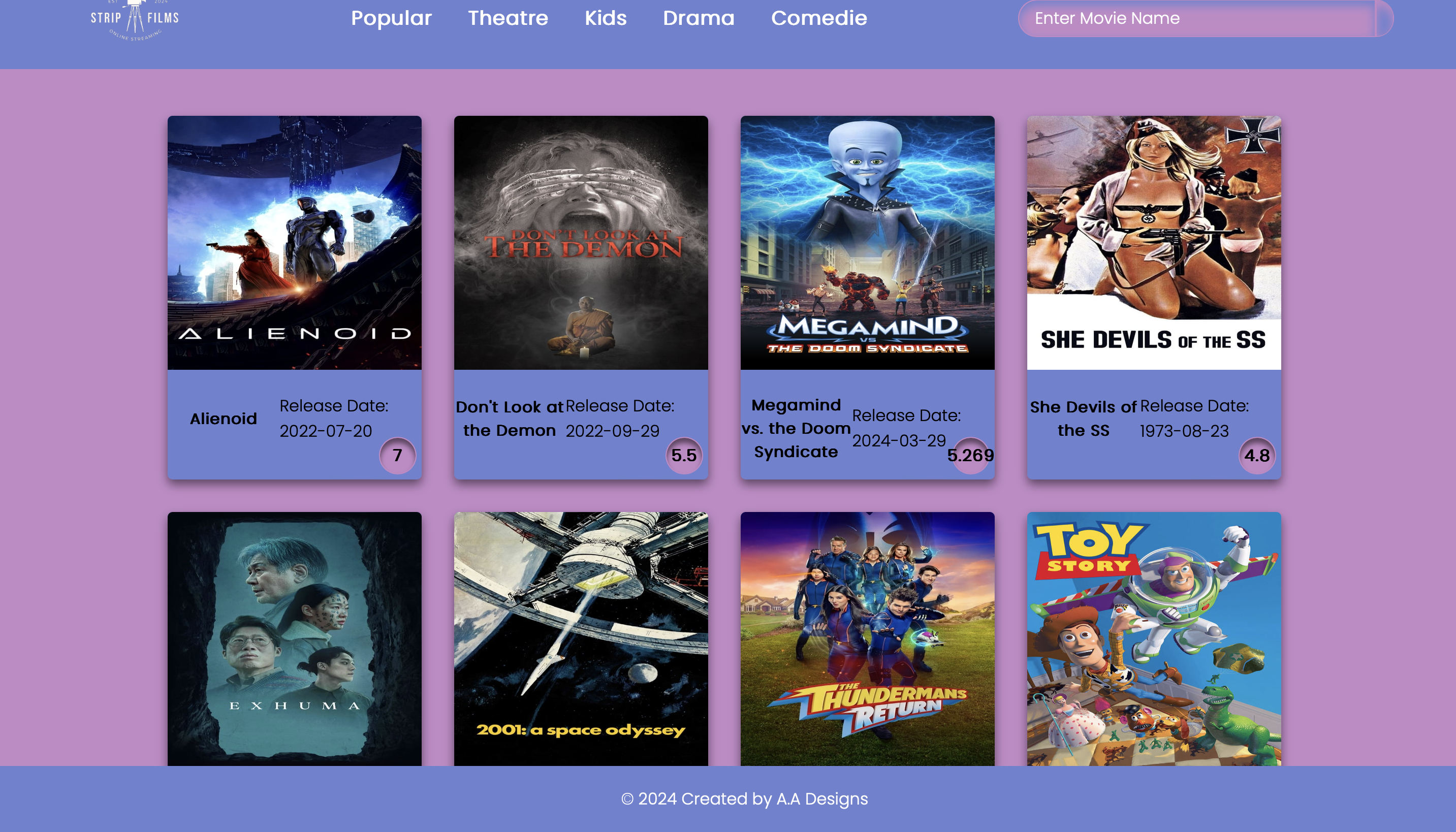Screen dimensions: 1456x832
Task: Focus the Enter Movie Name field
Action: (x=1194, y=18)
